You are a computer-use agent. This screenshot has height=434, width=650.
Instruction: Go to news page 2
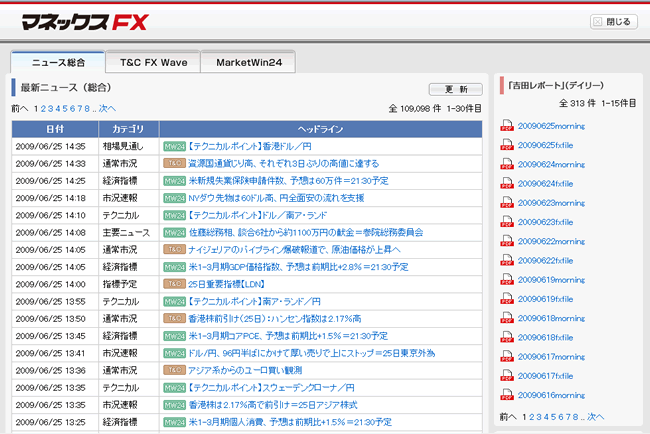coord(43,109)
